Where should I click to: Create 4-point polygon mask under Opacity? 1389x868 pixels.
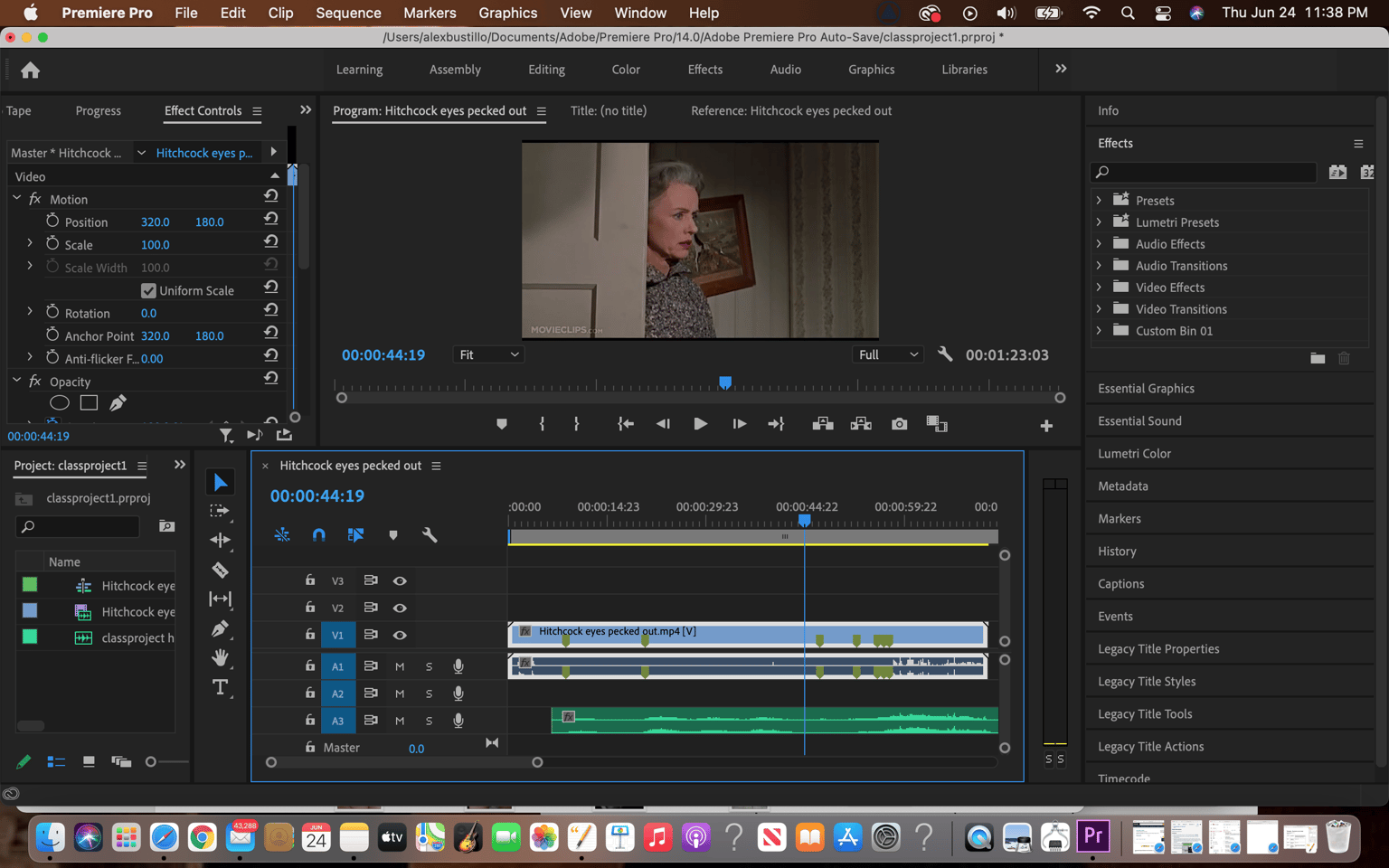tap(89, 403)
